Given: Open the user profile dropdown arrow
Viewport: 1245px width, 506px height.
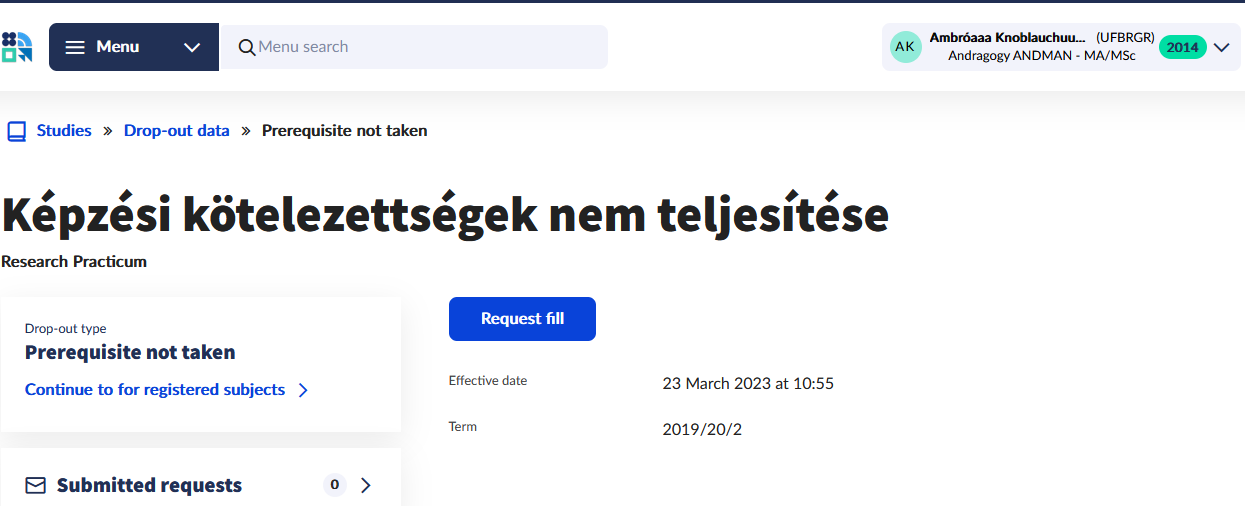Looking at the screenshot, I should pos(1221,47).
